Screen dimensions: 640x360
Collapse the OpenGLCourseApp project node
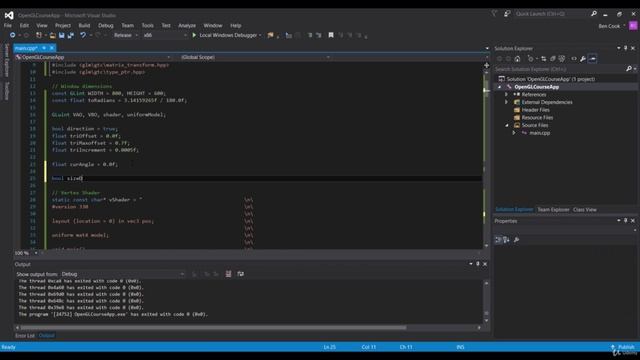[499, 87]
